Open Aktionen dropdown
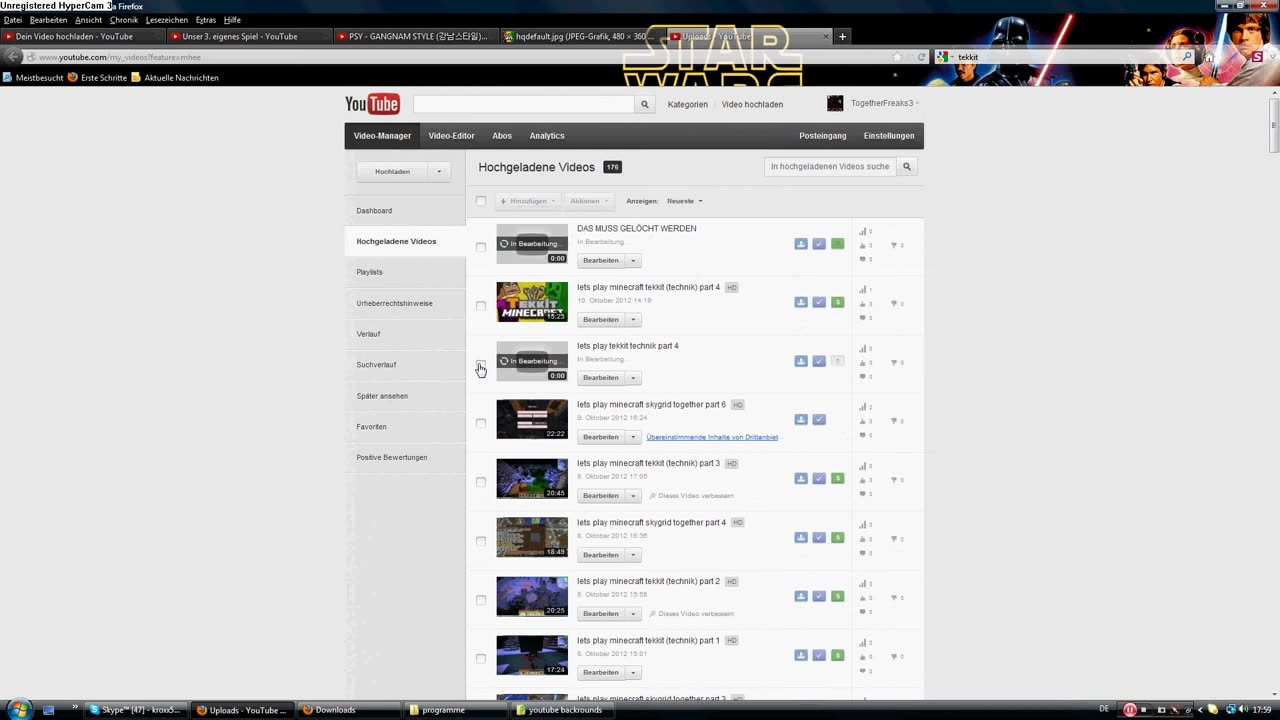The width and height of the screenshot is (1280, 720). coord(589,201)
